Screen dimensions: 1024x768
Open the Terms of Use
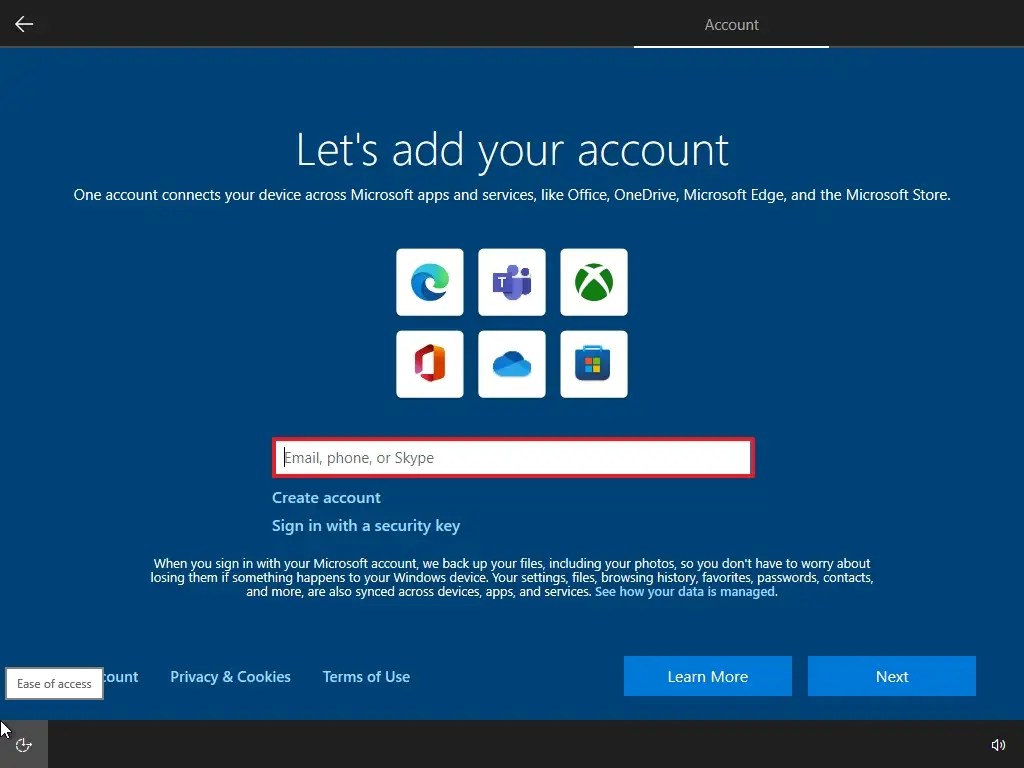366,676
